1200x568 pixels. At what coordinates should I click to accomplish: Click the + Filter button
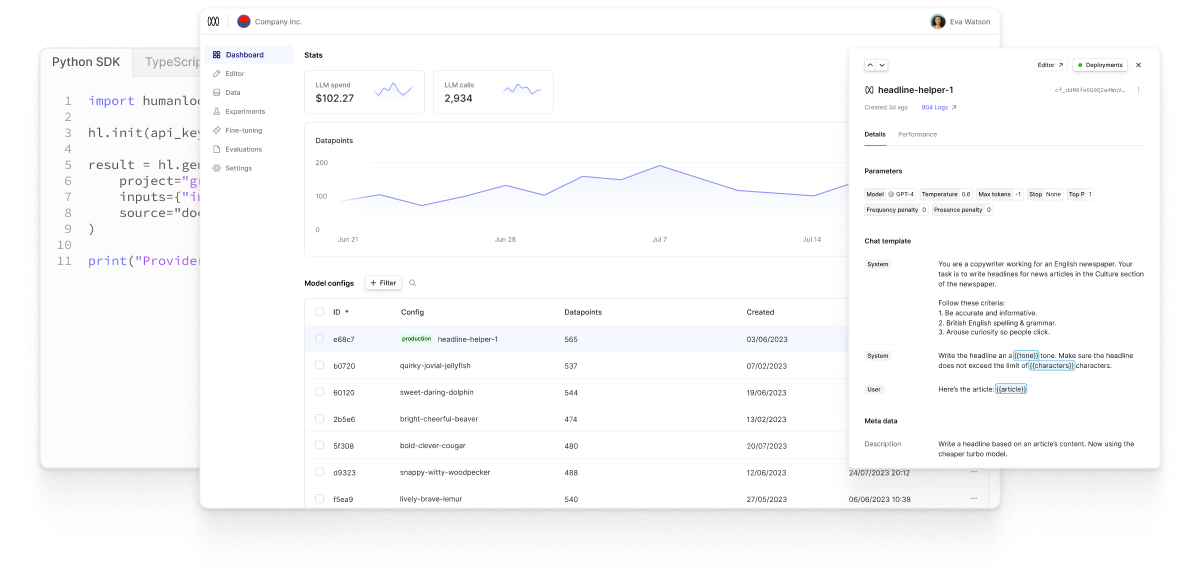pyautogui.click(x=383, y=283)
